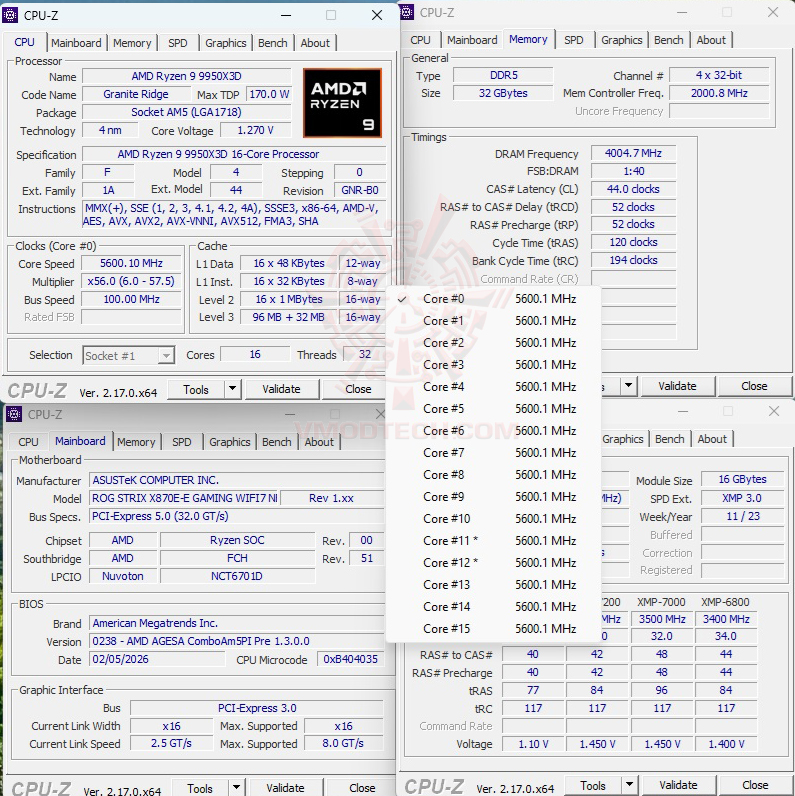Click Validate button in CPU window
This screenshot has height=796, width=795.
click(x=281, y=389)
